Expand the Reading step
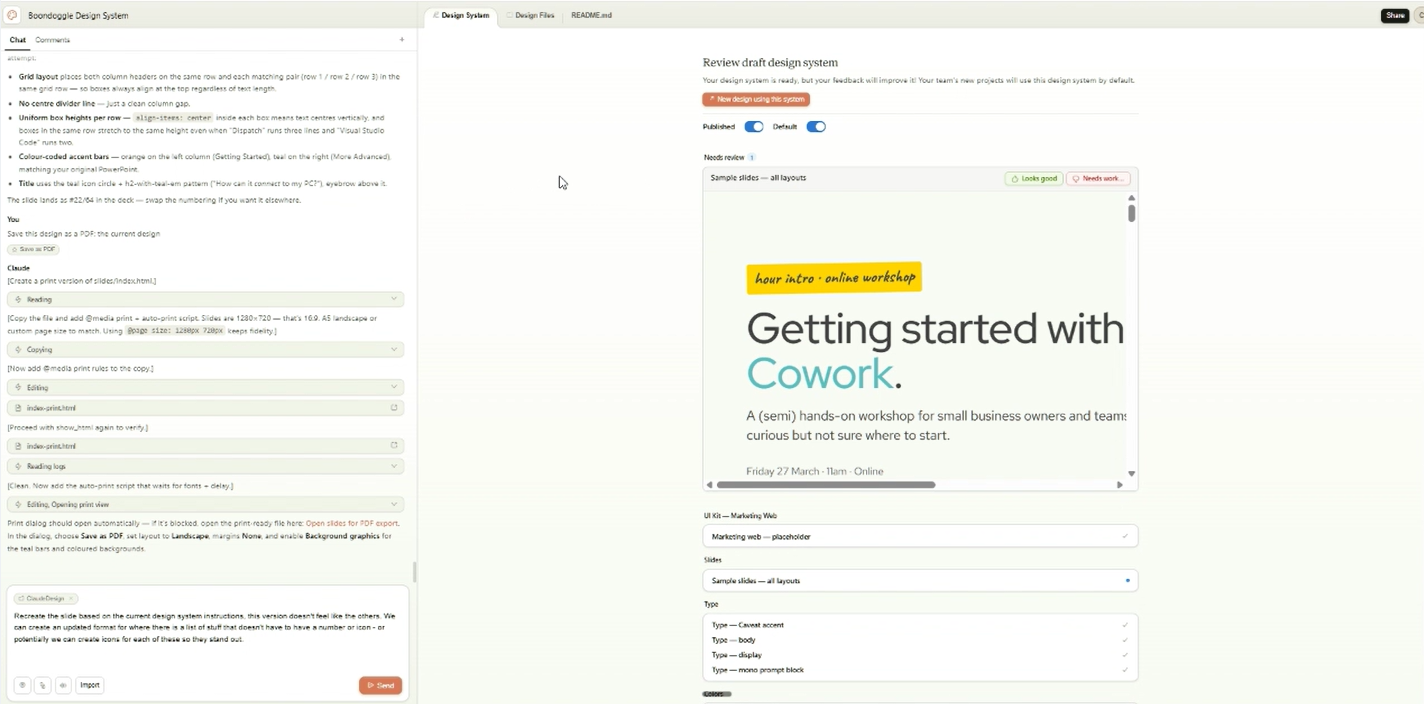Viewport: 1424px width, 704px height. (205, 299)
